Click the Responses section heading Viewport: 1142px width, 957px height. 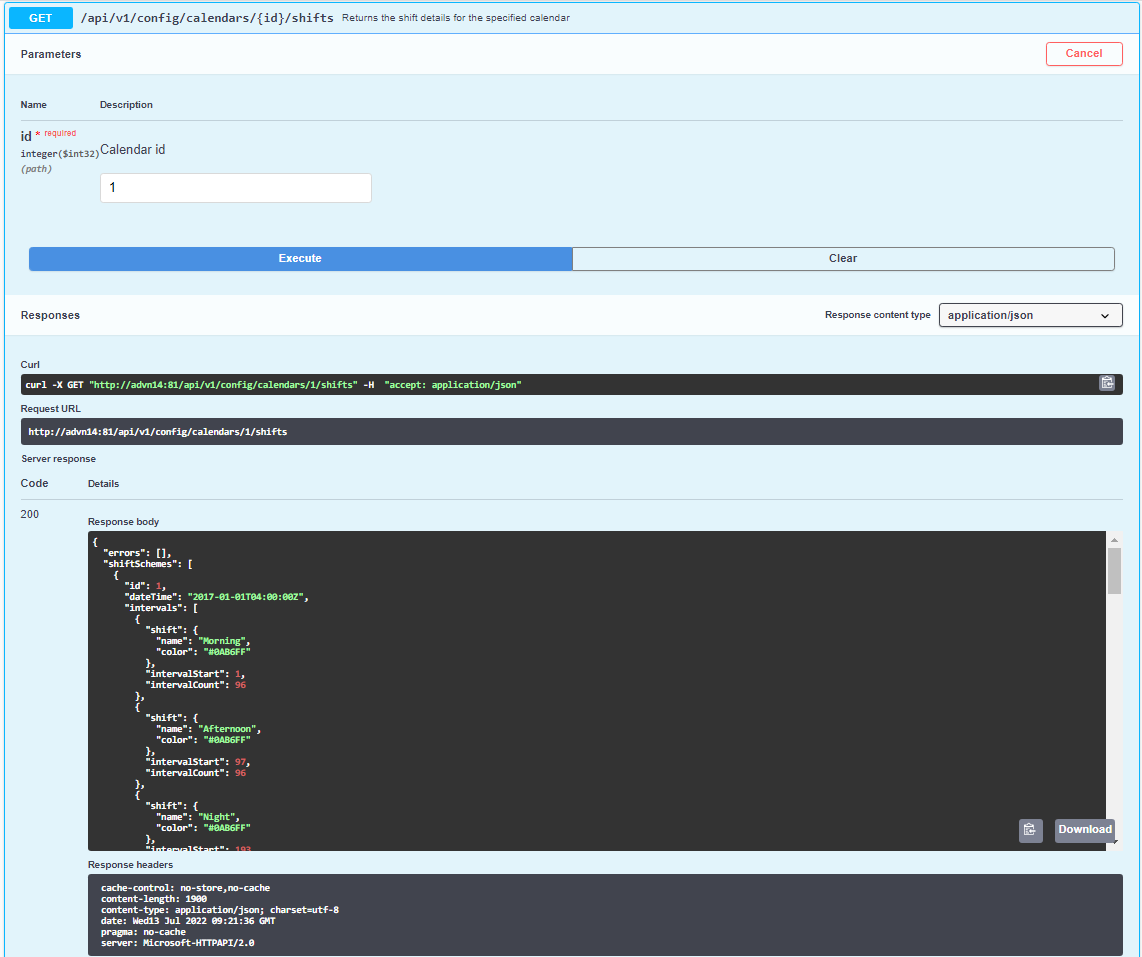[50, 315]
